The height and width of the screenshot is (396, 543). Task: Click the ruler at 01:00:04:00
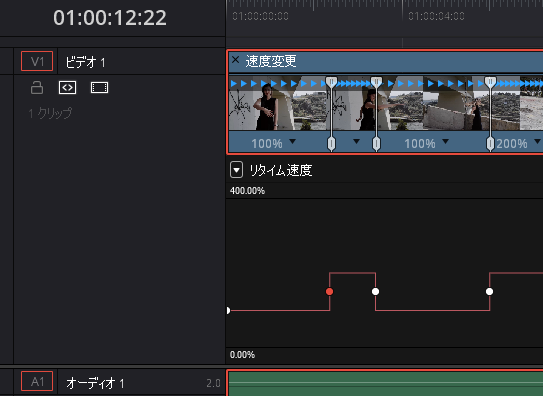pos(436,16)
